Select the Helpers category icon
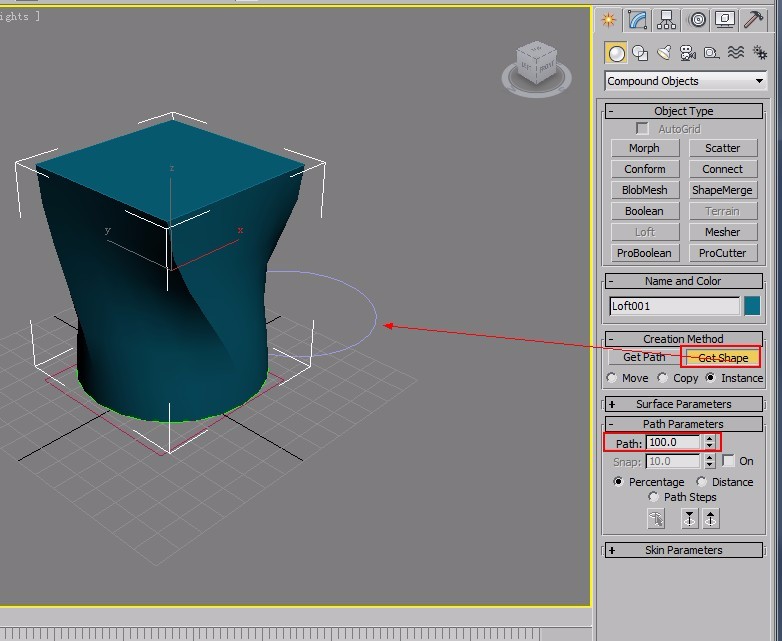This screenshot has height=641, width=782. click(x=712, y=53)
